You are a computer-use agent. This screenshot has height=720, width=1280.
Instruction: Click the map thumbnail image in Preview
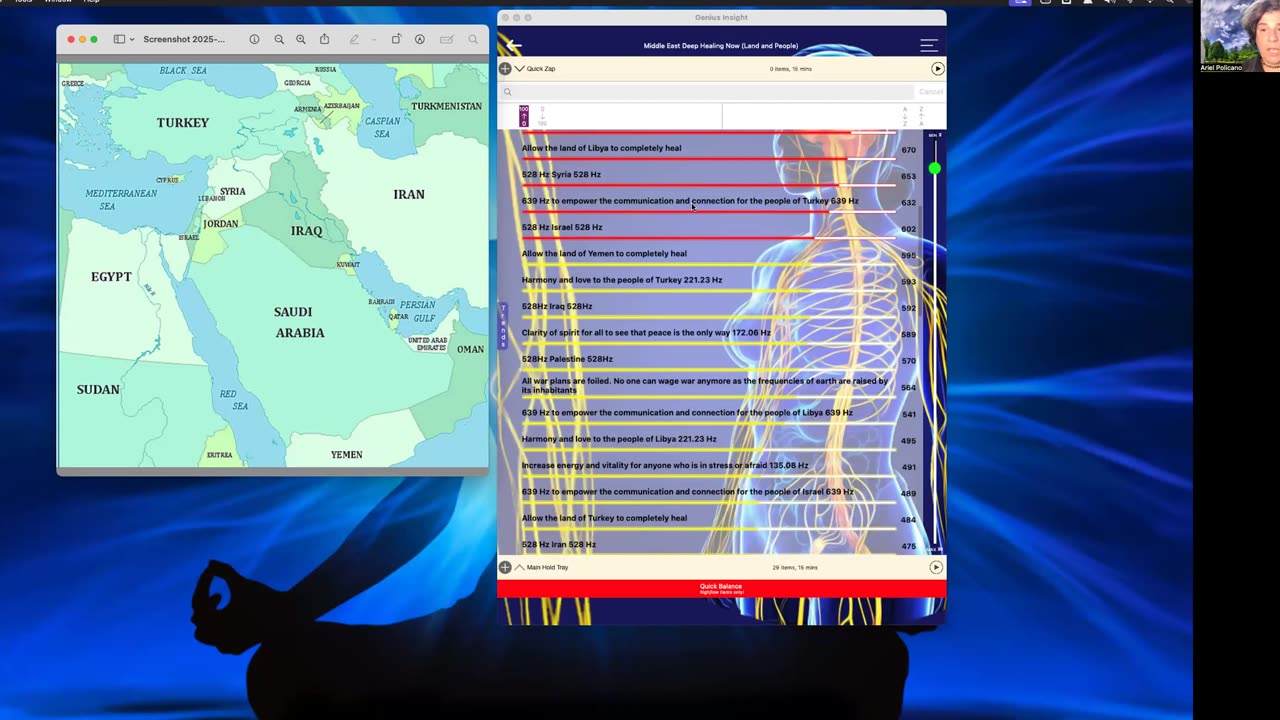coord(273,266)
